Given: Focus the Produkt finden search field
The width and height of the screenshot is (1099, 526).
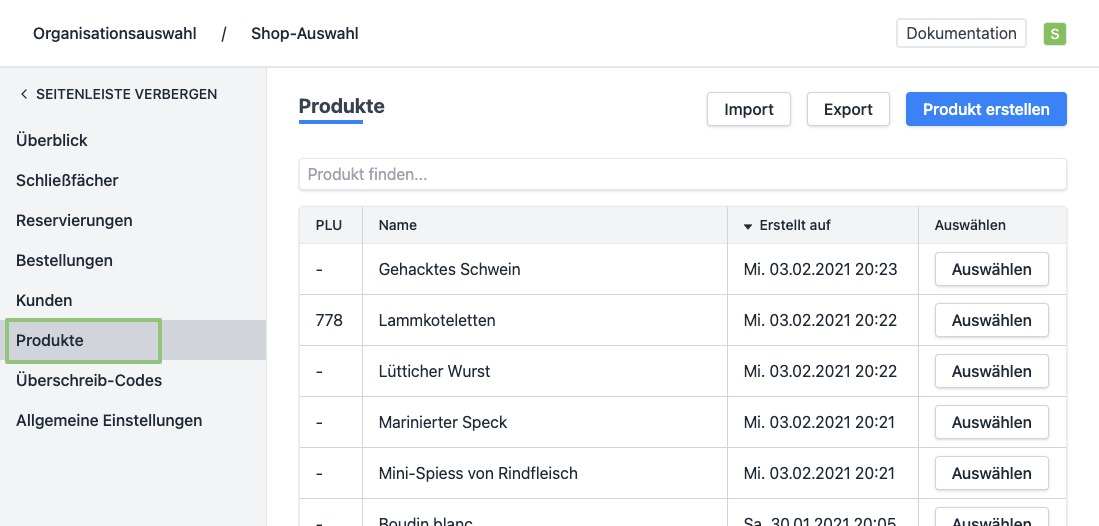Looking at the screenshot, I should pos(682,174).
